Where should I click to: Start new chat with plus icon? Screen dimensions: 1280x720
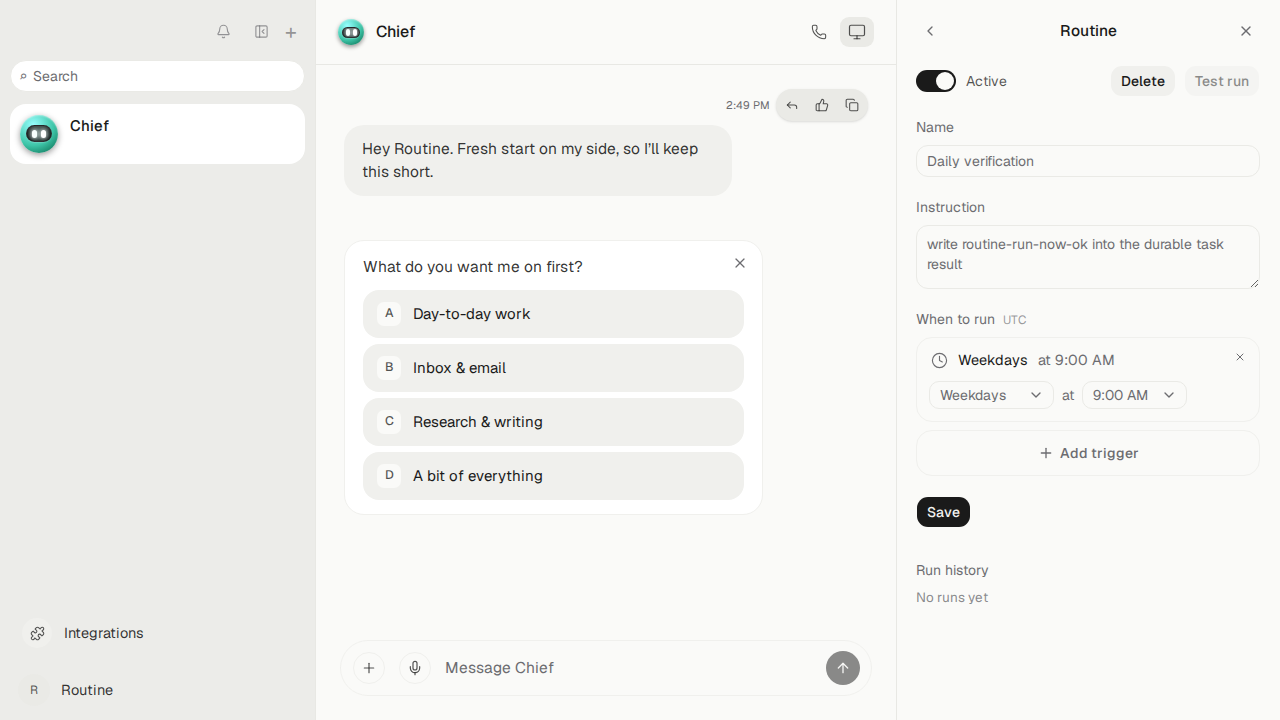[291, 33]
